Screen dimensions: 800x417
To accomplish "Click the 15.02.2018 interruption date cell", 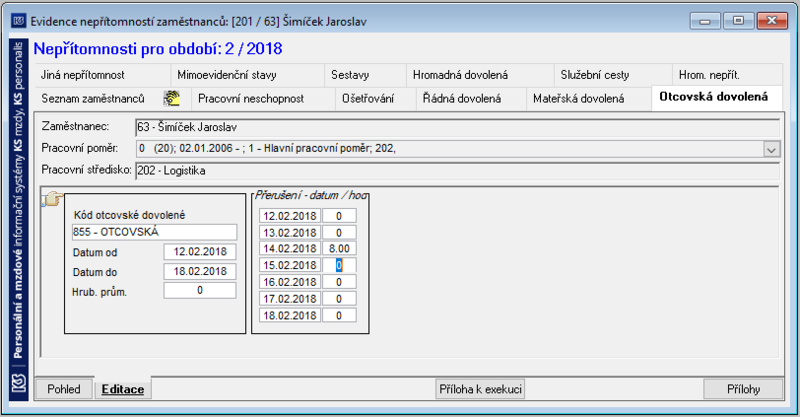I will [x=290, y=265].
